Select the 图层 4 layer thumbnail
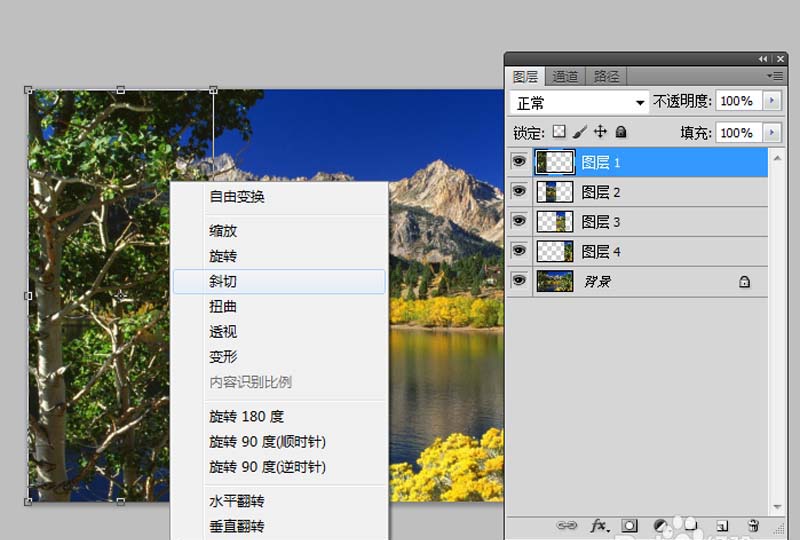Screen dimensions: 800x540 (x=555, y=251)
